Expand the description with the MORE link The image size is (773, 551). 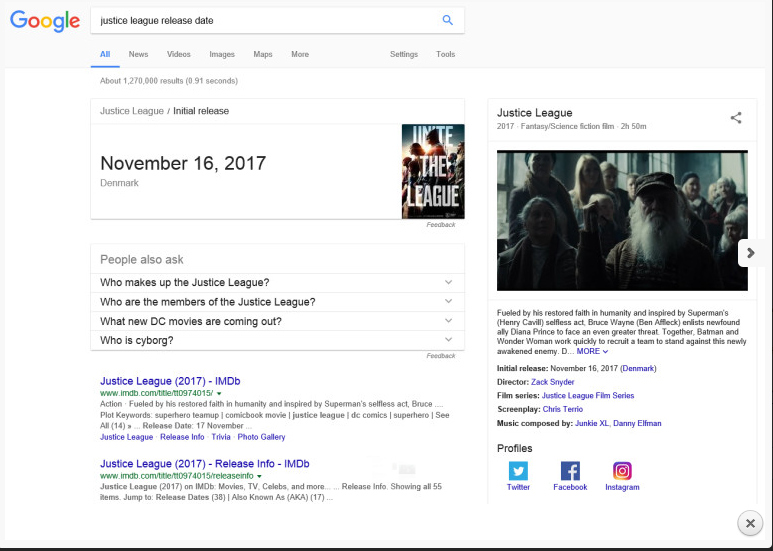592,351
